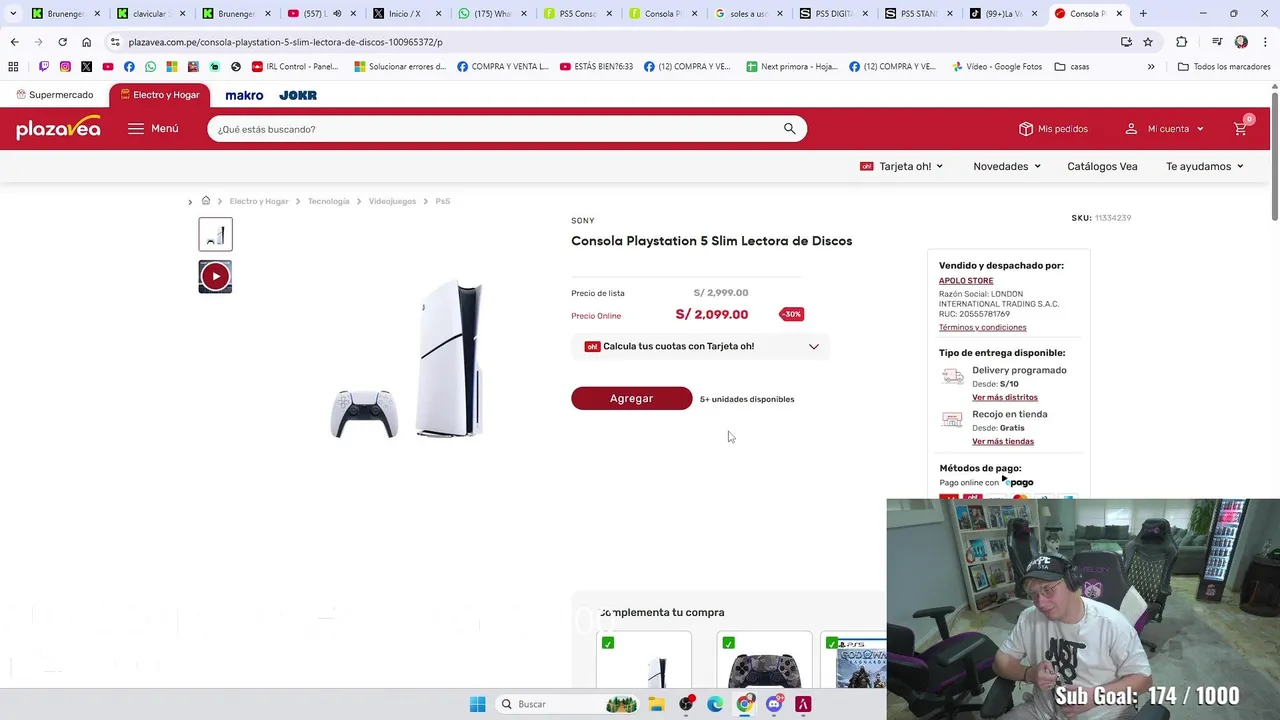The height and width of the screenshot is (720, 1280).
Task: Open Te ayudamos dropdown
Action: (1205, 166)
